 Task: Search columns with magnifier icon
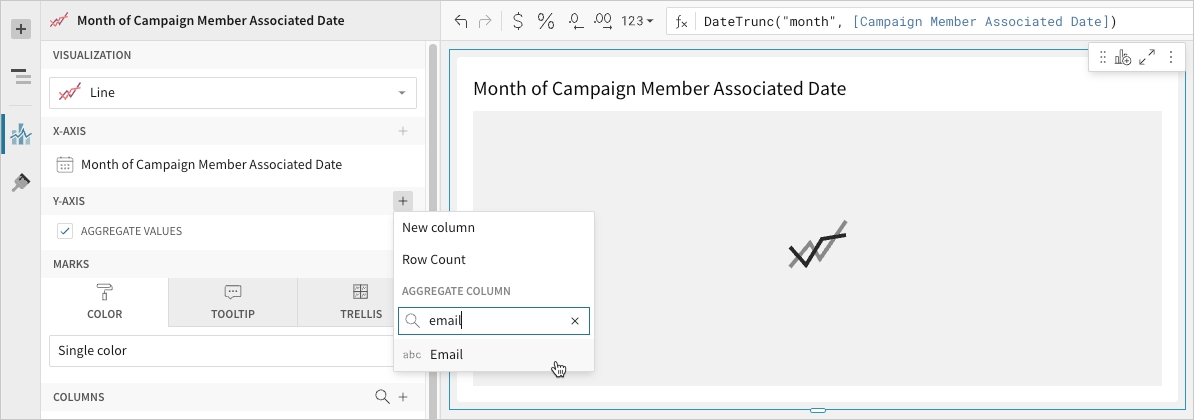click(382, 397)
